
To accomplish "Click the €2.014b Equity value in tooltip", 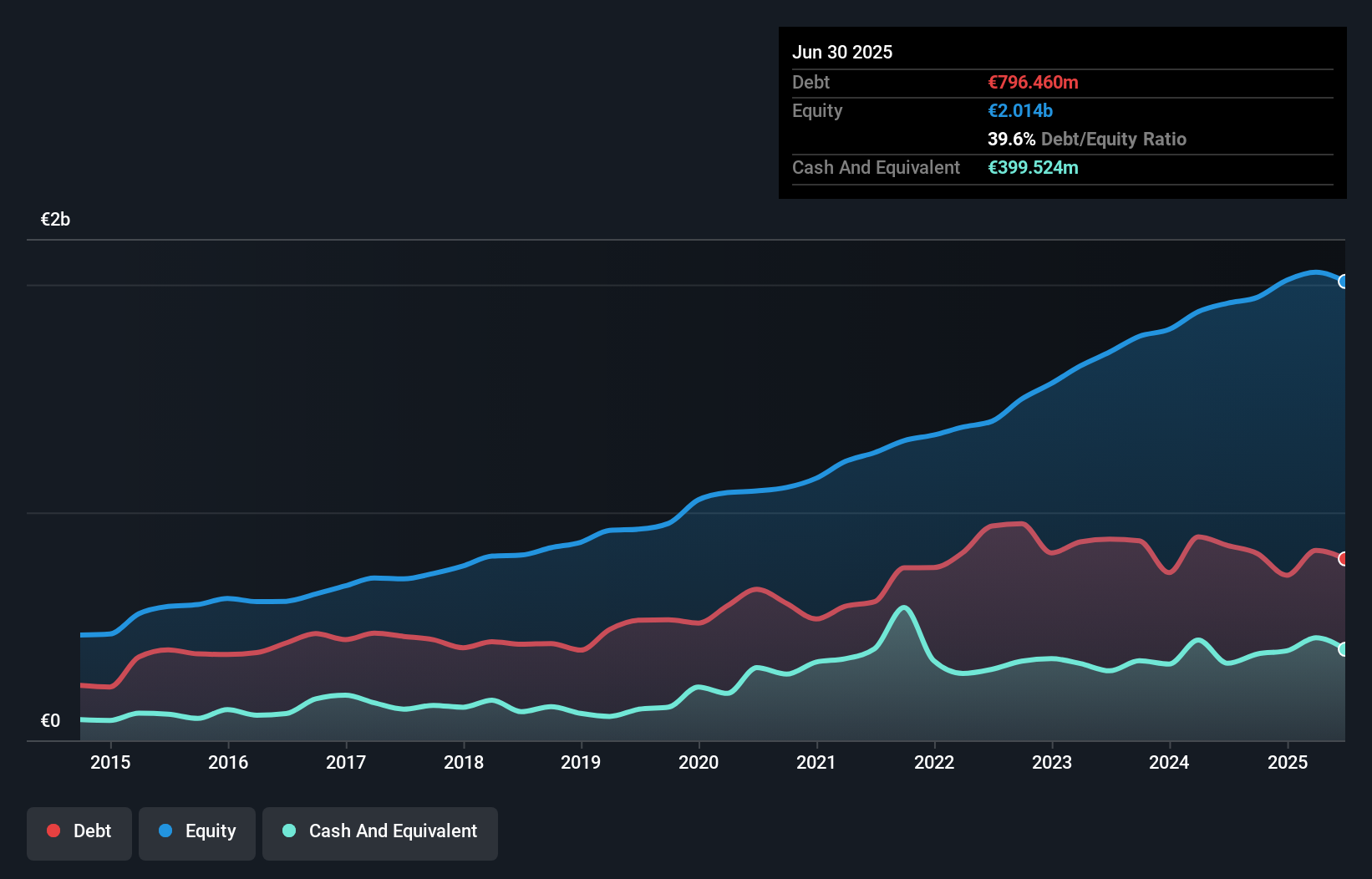I will point(1020,110).
